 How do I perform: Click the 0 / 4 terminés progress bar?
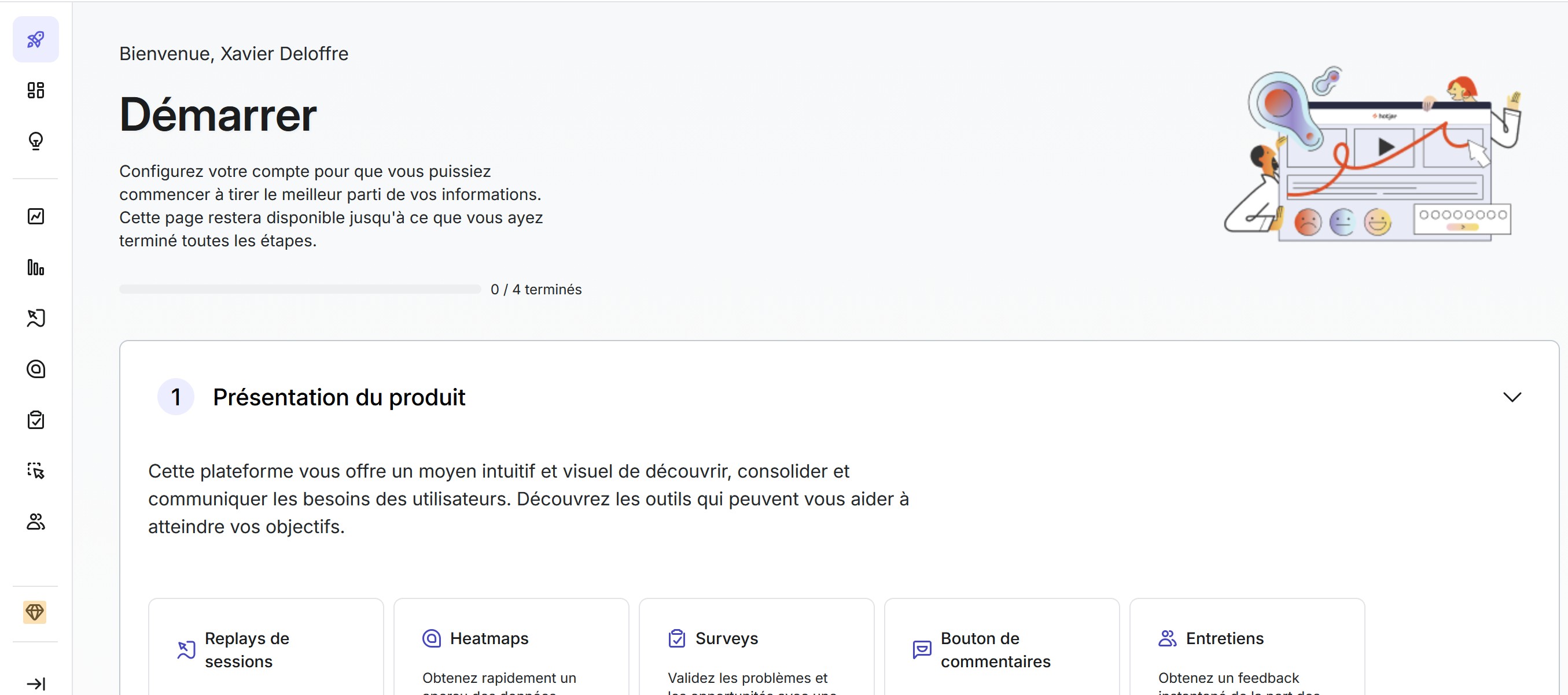(x=300, y=290)
